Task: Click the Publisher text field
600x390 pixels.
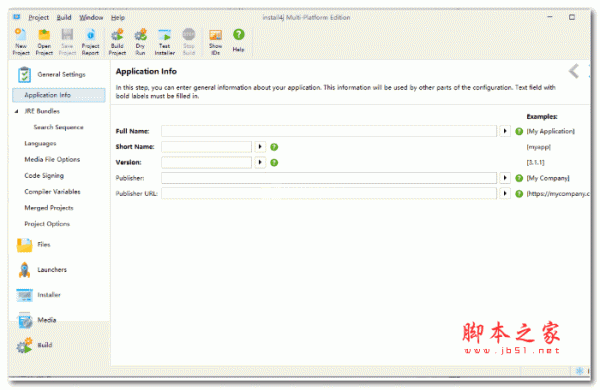Action: 329,178
